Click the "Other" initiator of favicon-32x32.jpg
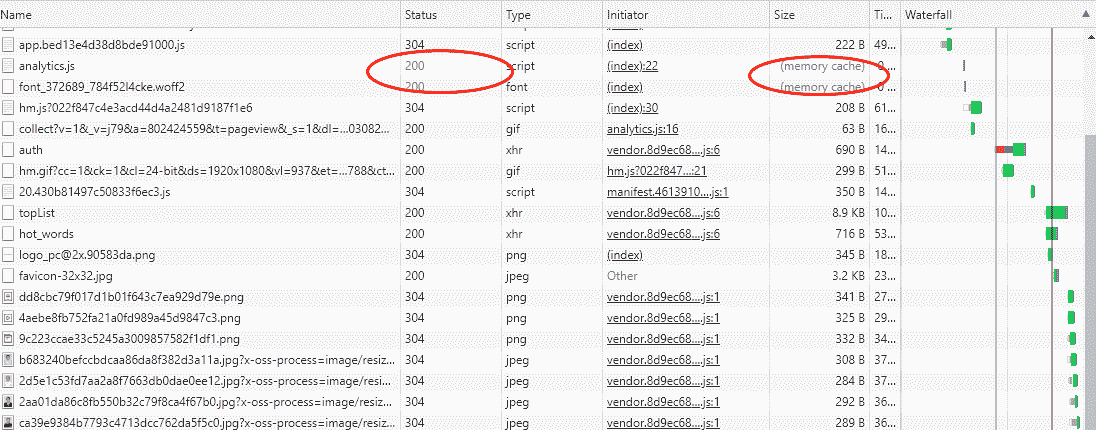 622,275
